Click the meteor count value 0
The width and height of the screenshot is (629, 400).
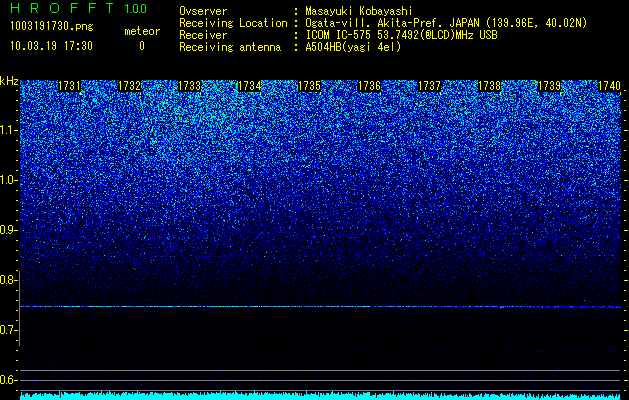142,46
